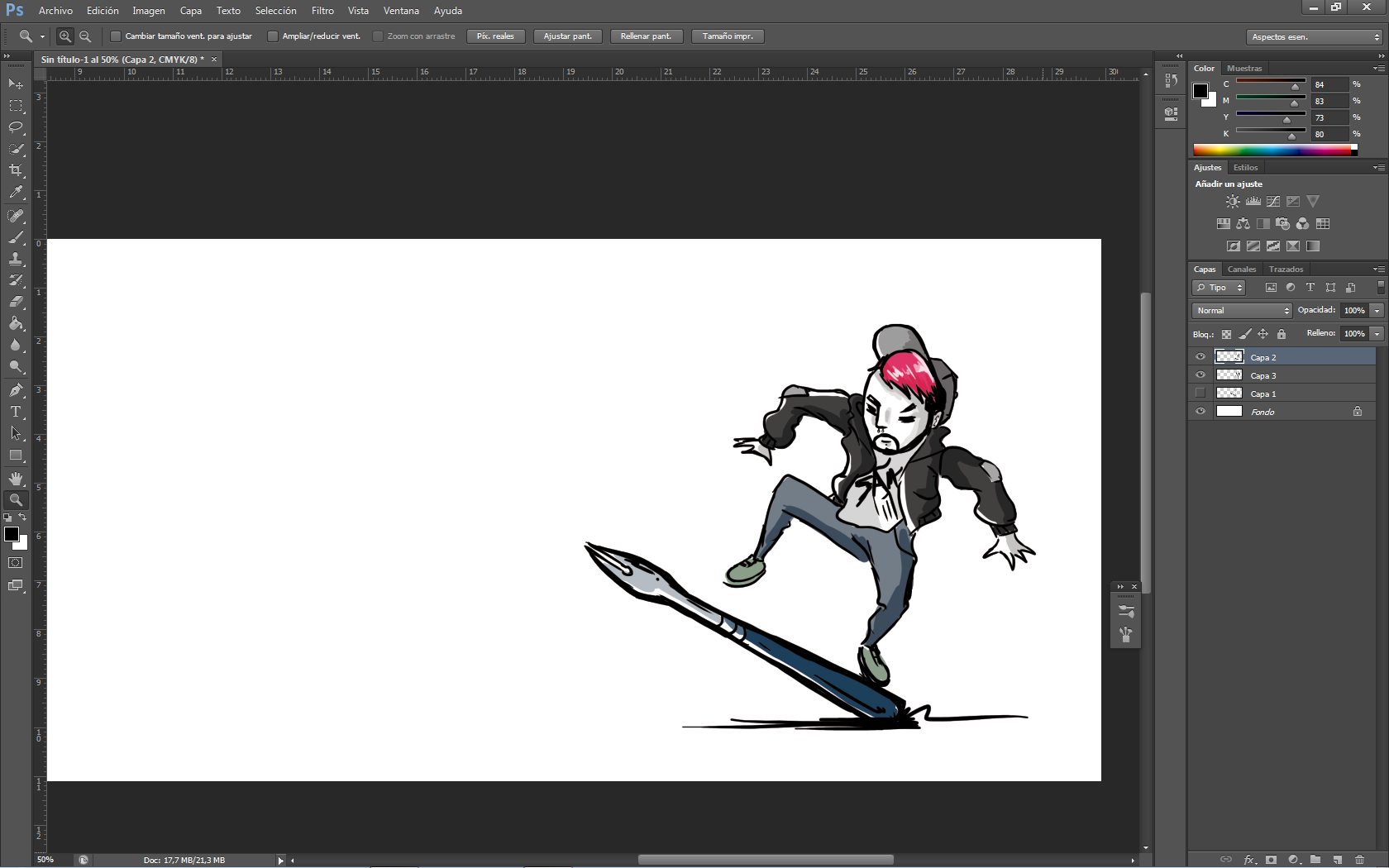Switch to the Canales tab
This screenshot has height=868, width=1389.
1241,269
